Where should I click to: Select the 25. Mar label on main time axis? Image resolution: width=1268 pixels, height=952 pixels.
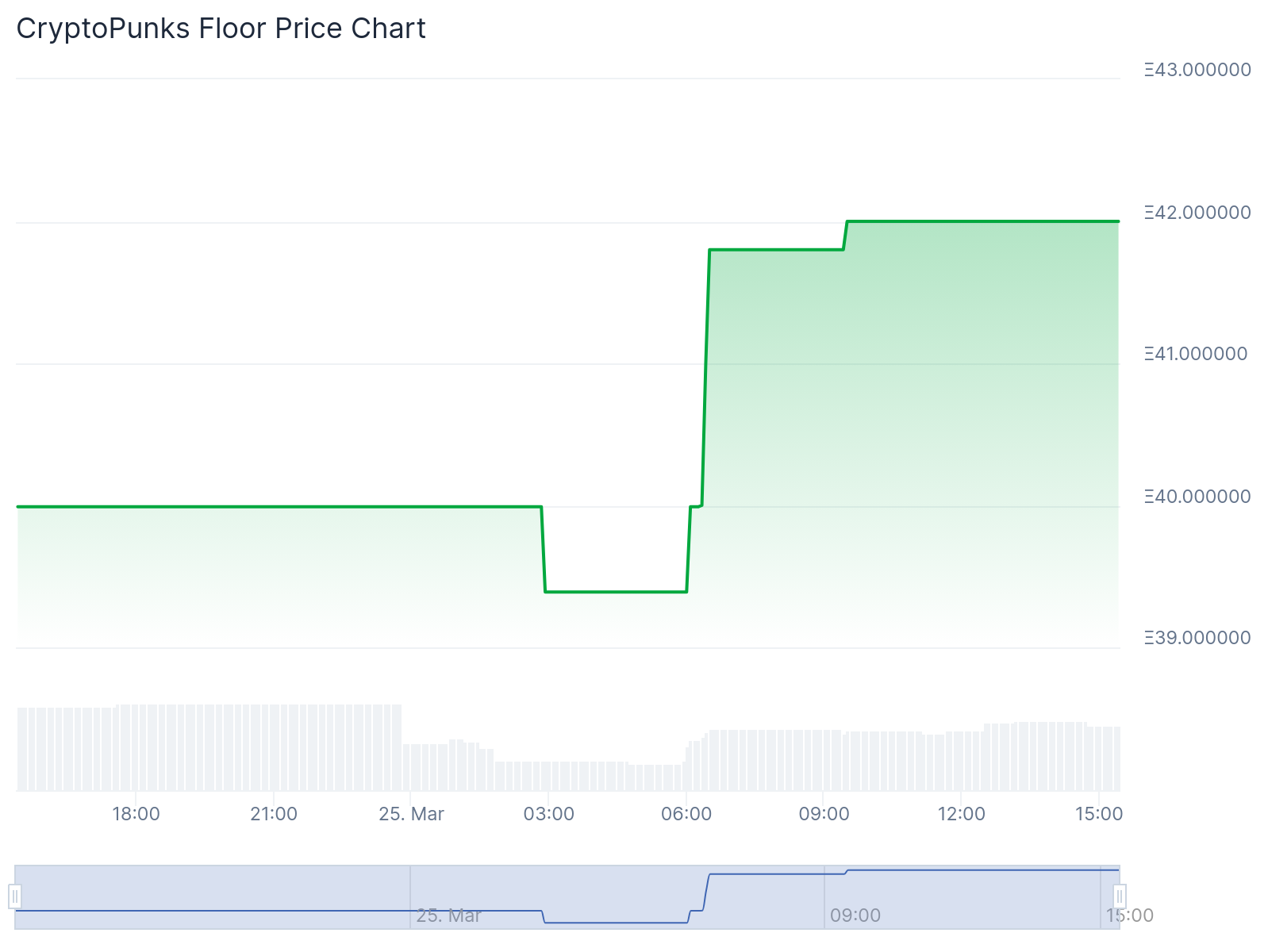(x=411, y=814)
